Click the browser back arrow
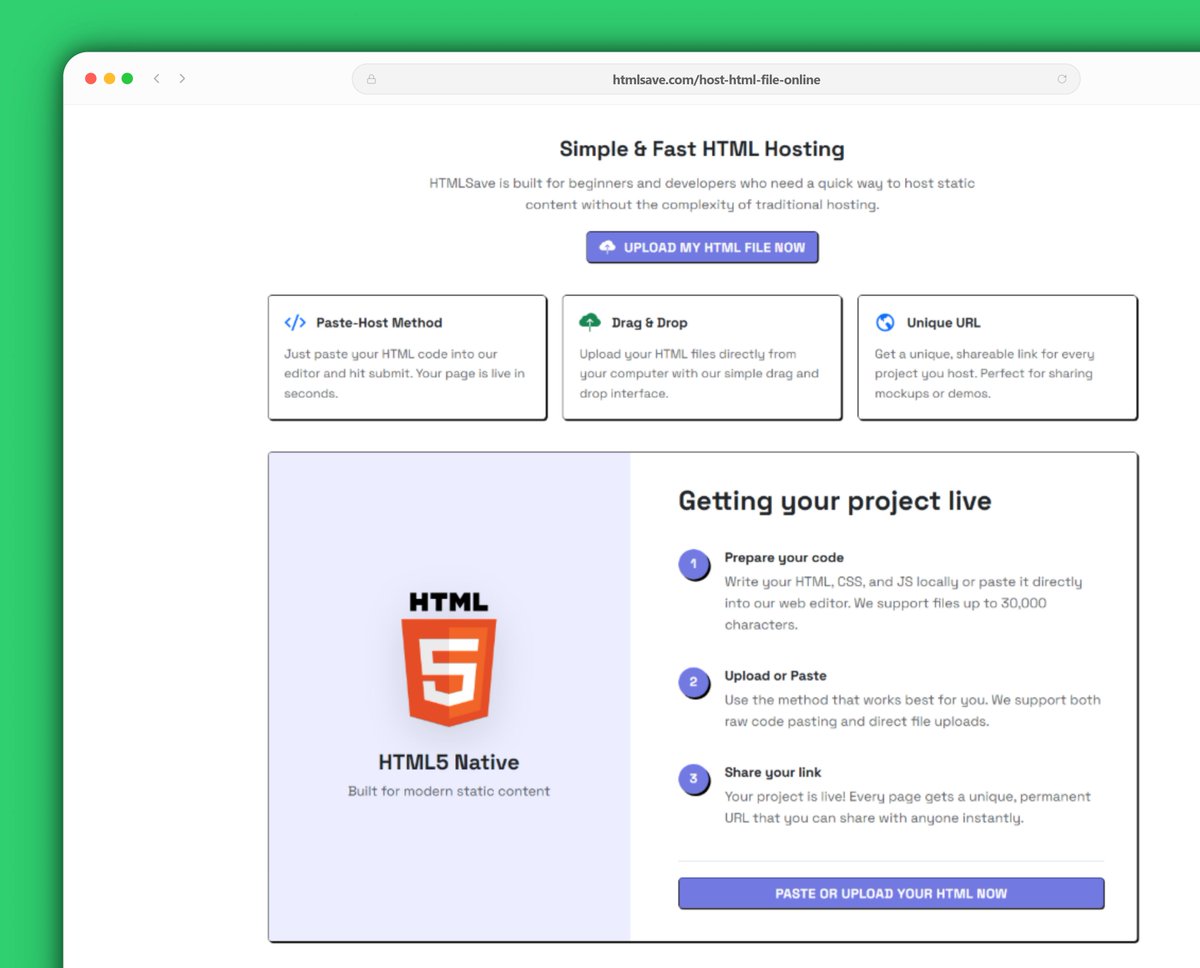1200x968 pixels. tap(157, 78)
